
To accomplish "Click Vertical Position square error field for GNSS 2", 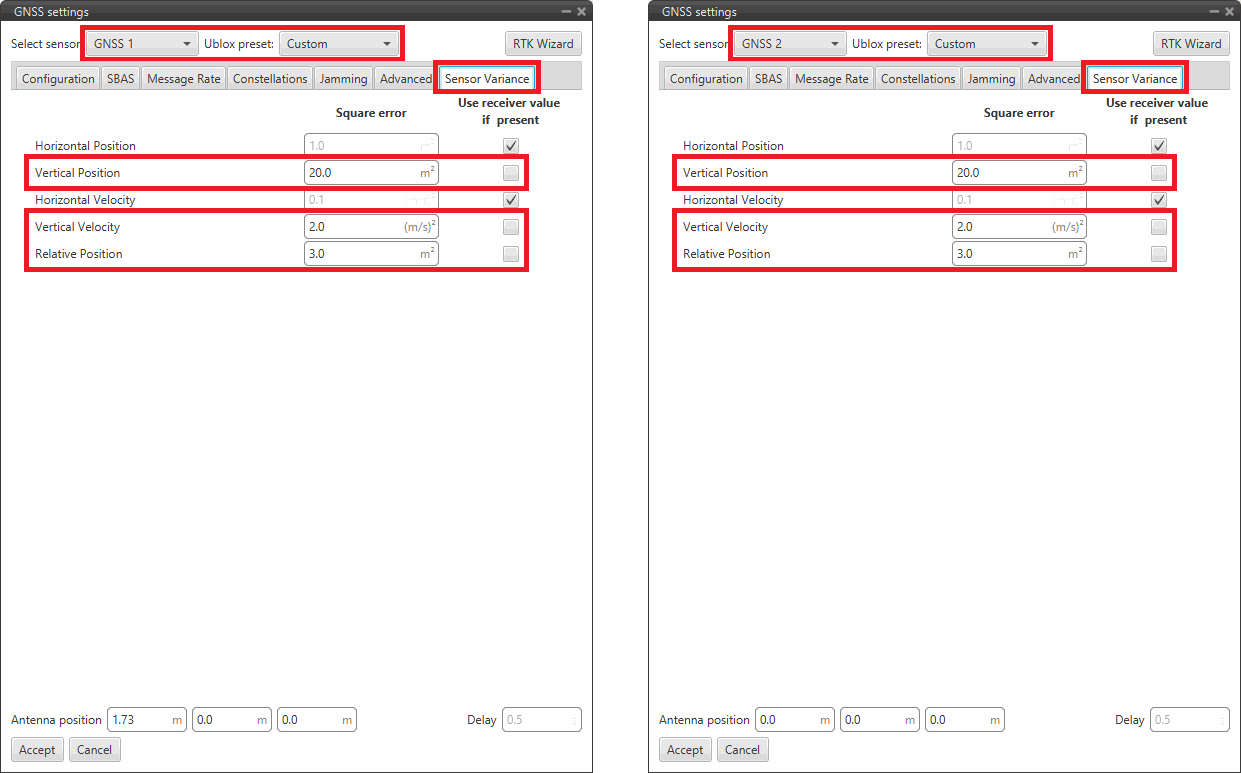I will [1010, 173].
